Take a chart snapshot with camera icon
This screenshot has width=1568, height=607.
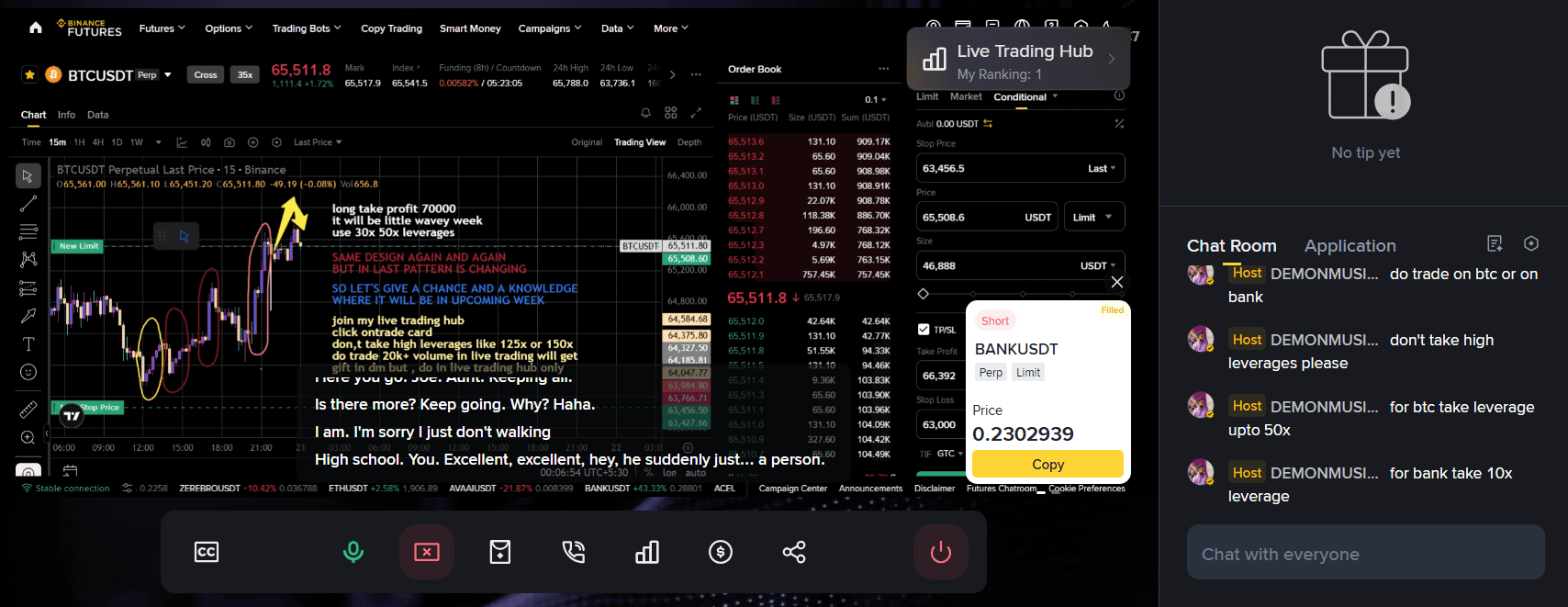[x=230, y=142]
